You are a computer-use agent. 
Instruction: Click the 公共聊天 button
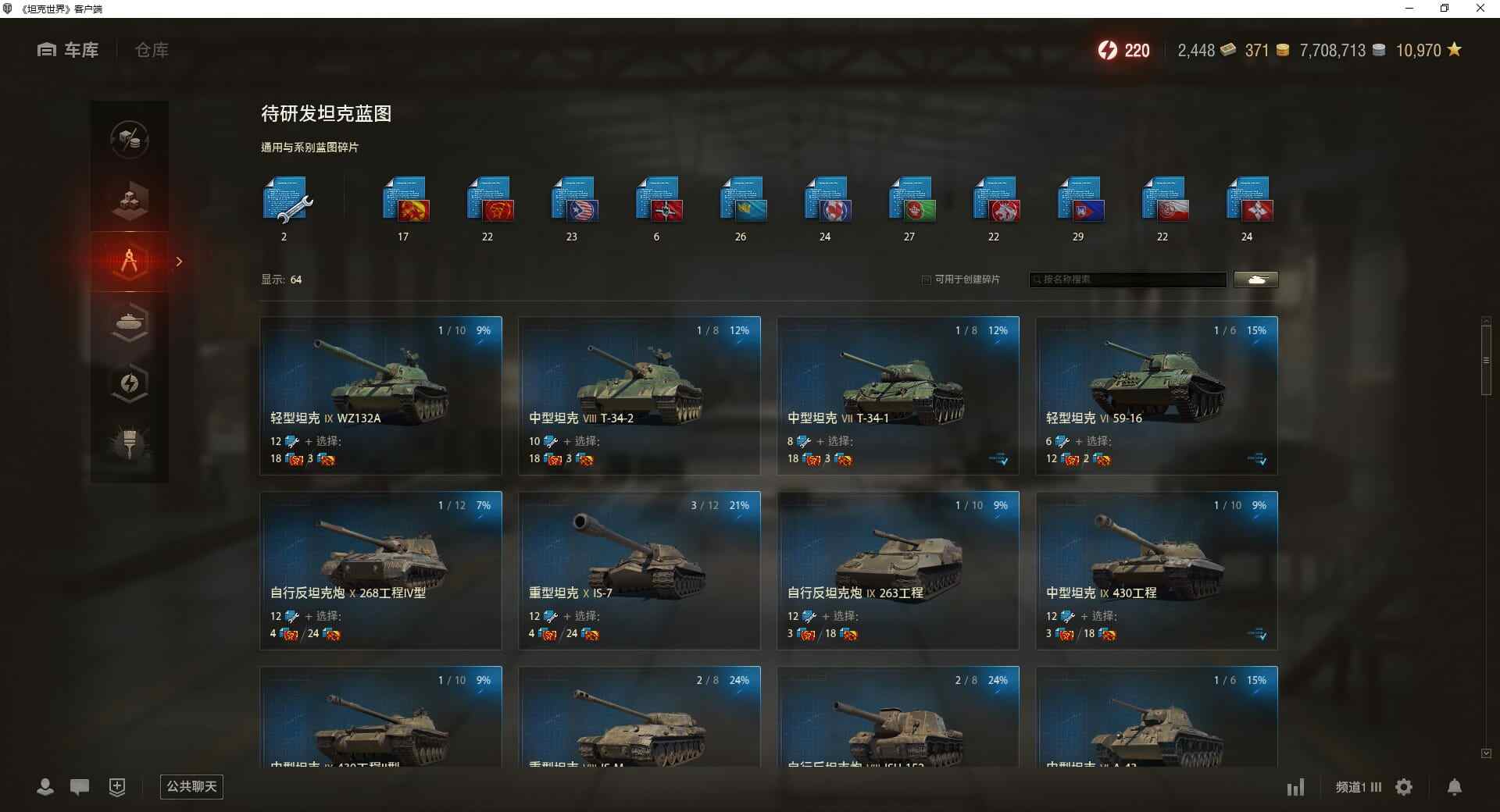point(191,786)
